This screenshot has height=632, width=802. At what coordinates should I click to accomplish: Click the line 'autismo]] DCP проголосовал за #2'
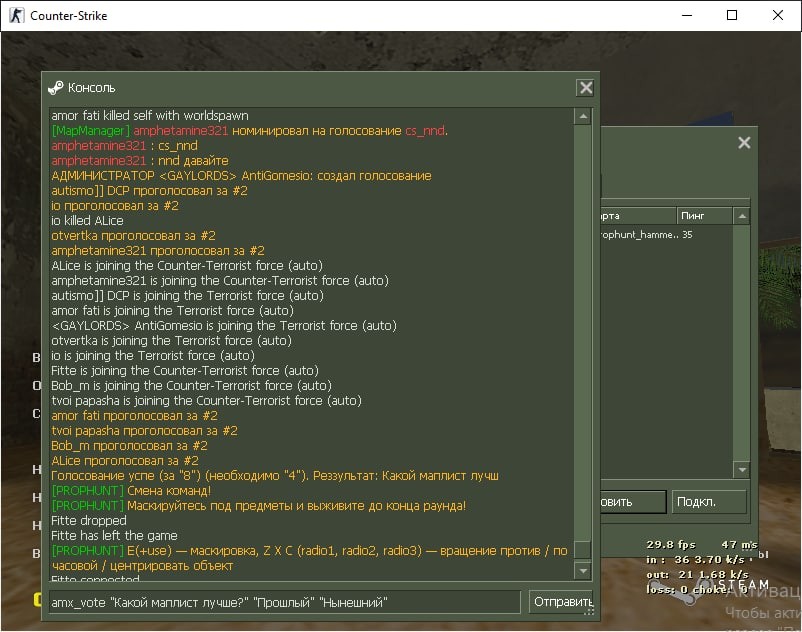pos(149,191)
